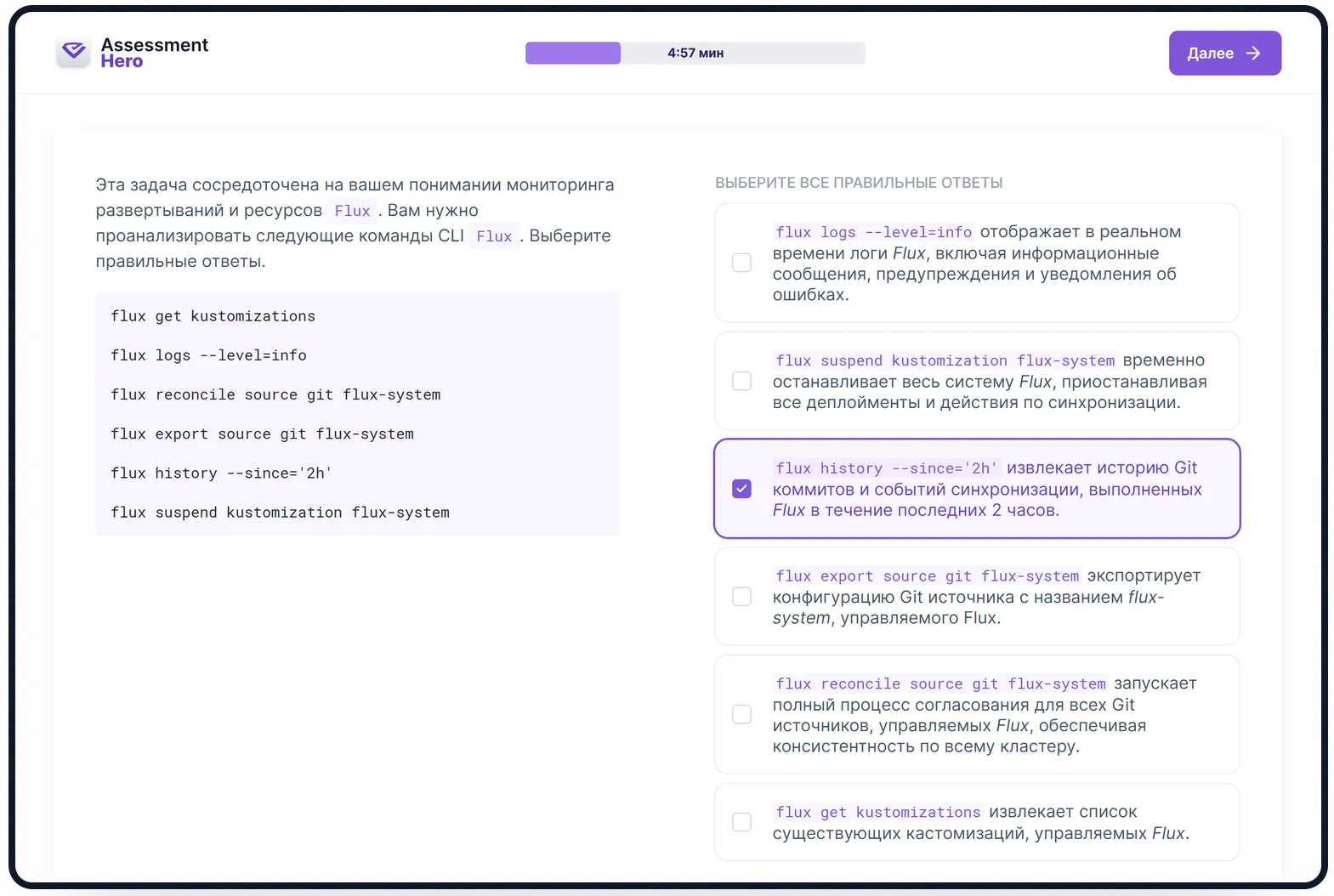
Task: Check the flux suspend kustomization answer checkbox
Action: tap(742, 381)
